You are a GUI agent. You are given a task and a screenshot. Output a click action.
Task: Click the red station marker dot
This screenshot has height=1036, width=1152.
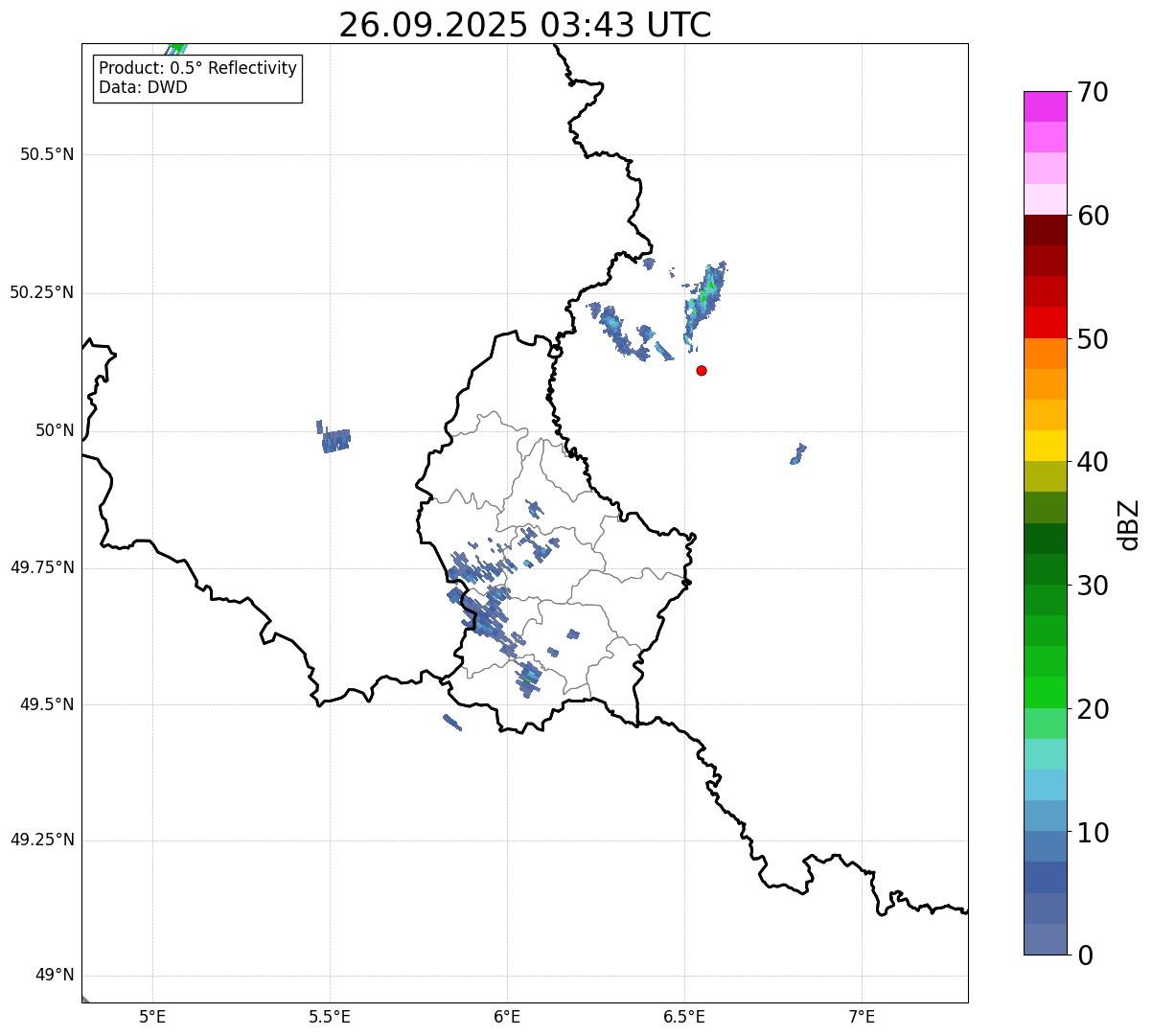click(702, 370)
